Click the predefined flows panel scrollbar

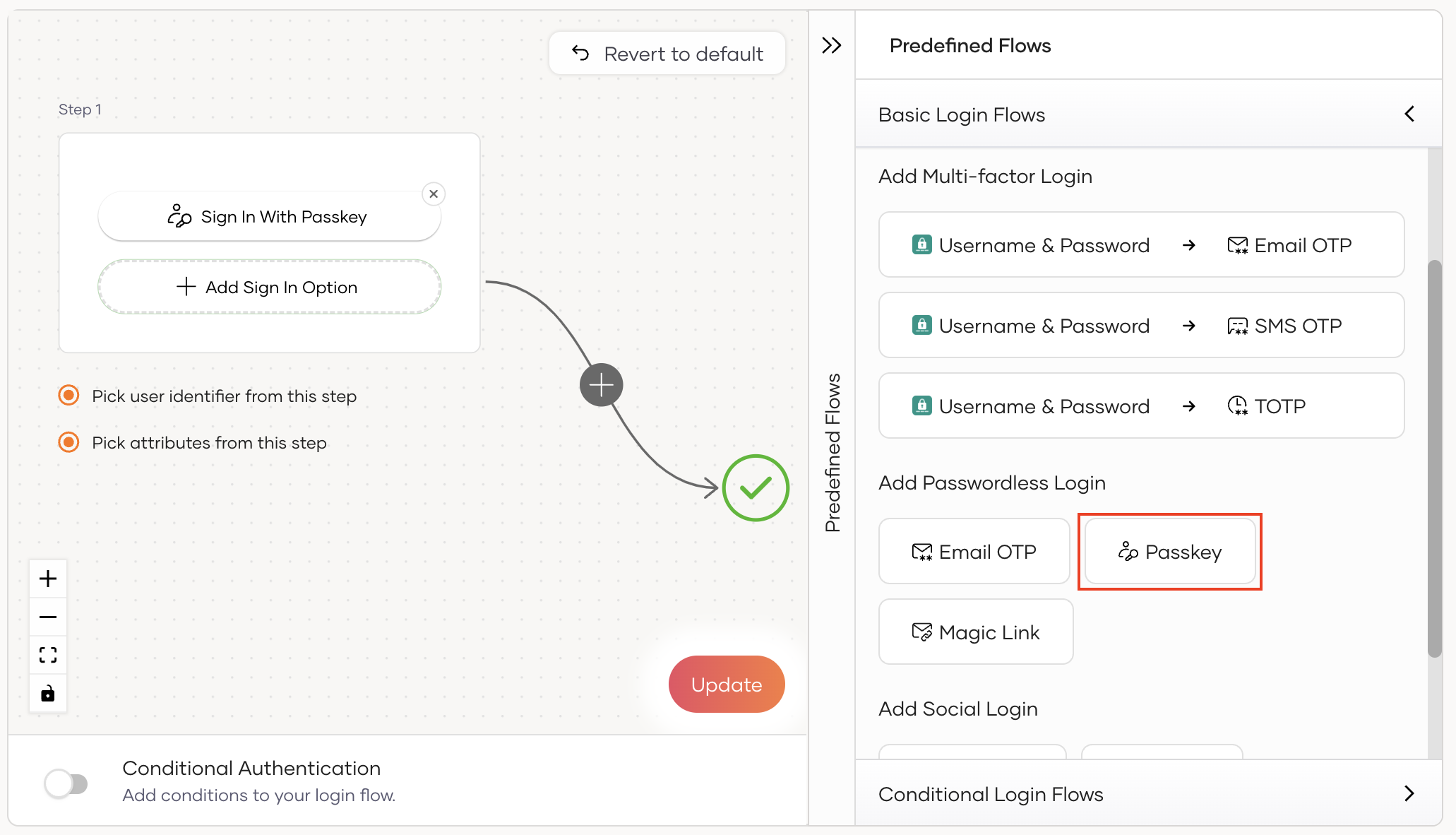[1434, 458]
